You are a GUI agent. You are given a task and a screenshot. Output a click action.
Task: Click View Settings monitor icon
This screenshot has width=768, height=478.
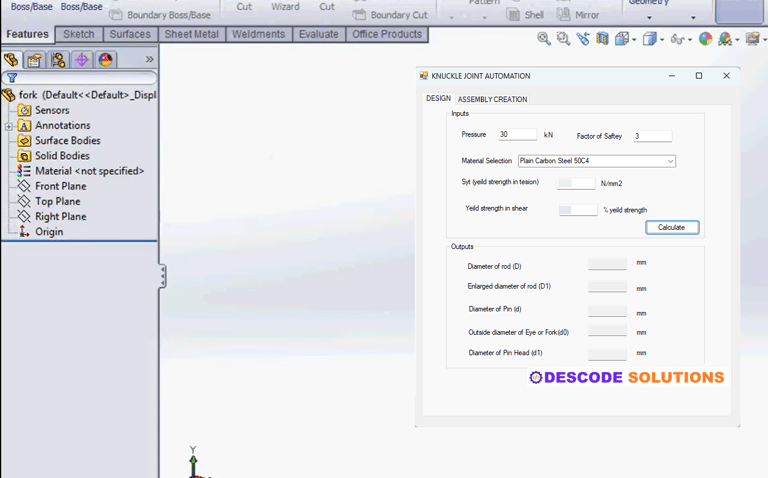pyautogui.click(x=752, y=39)
